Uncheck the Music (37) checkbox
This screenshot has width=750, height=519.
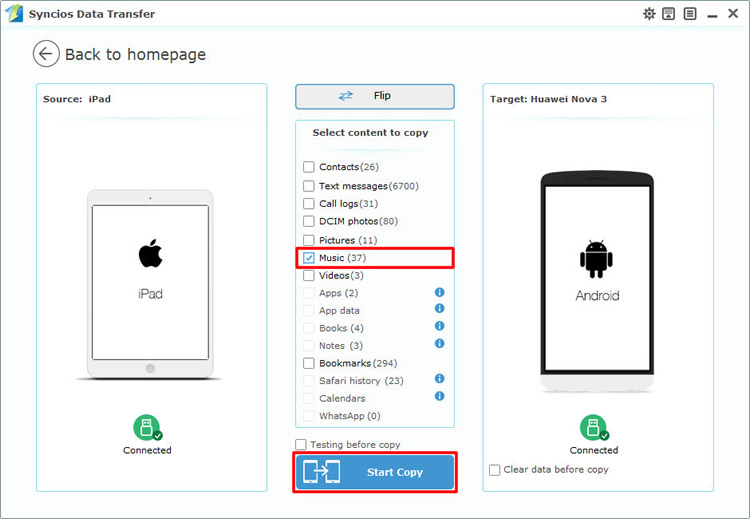pyautogui.click(x=309, y=258)
